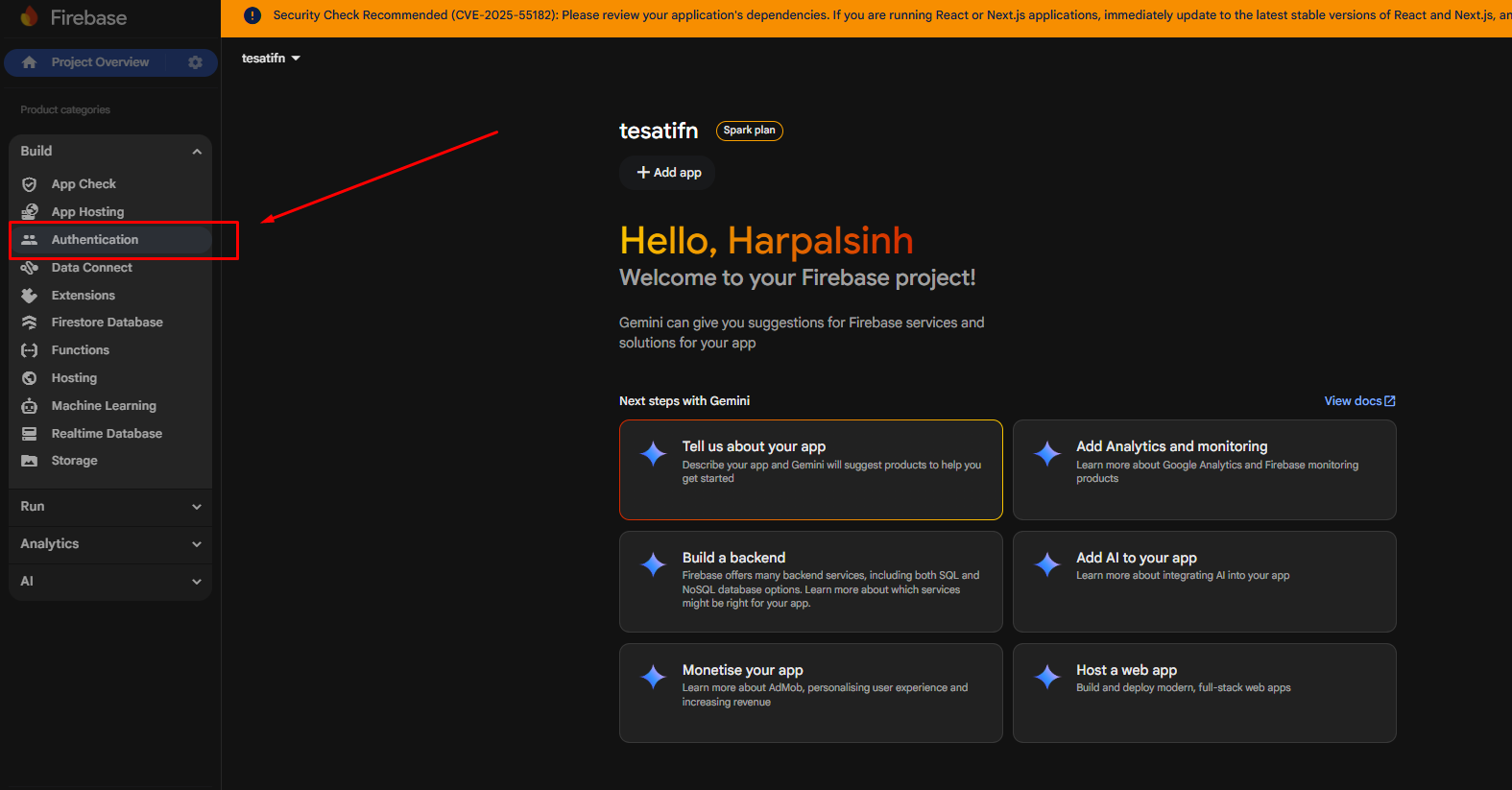Click the App Hosting icon
This screenshot has width=1512, height=790.
point(30,211)
